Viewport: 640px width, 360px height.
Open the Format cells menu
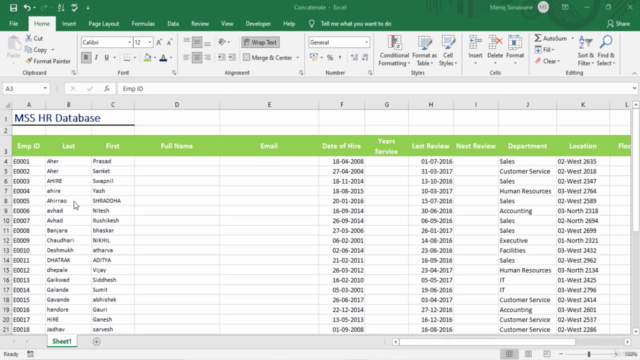click(515, 51)
